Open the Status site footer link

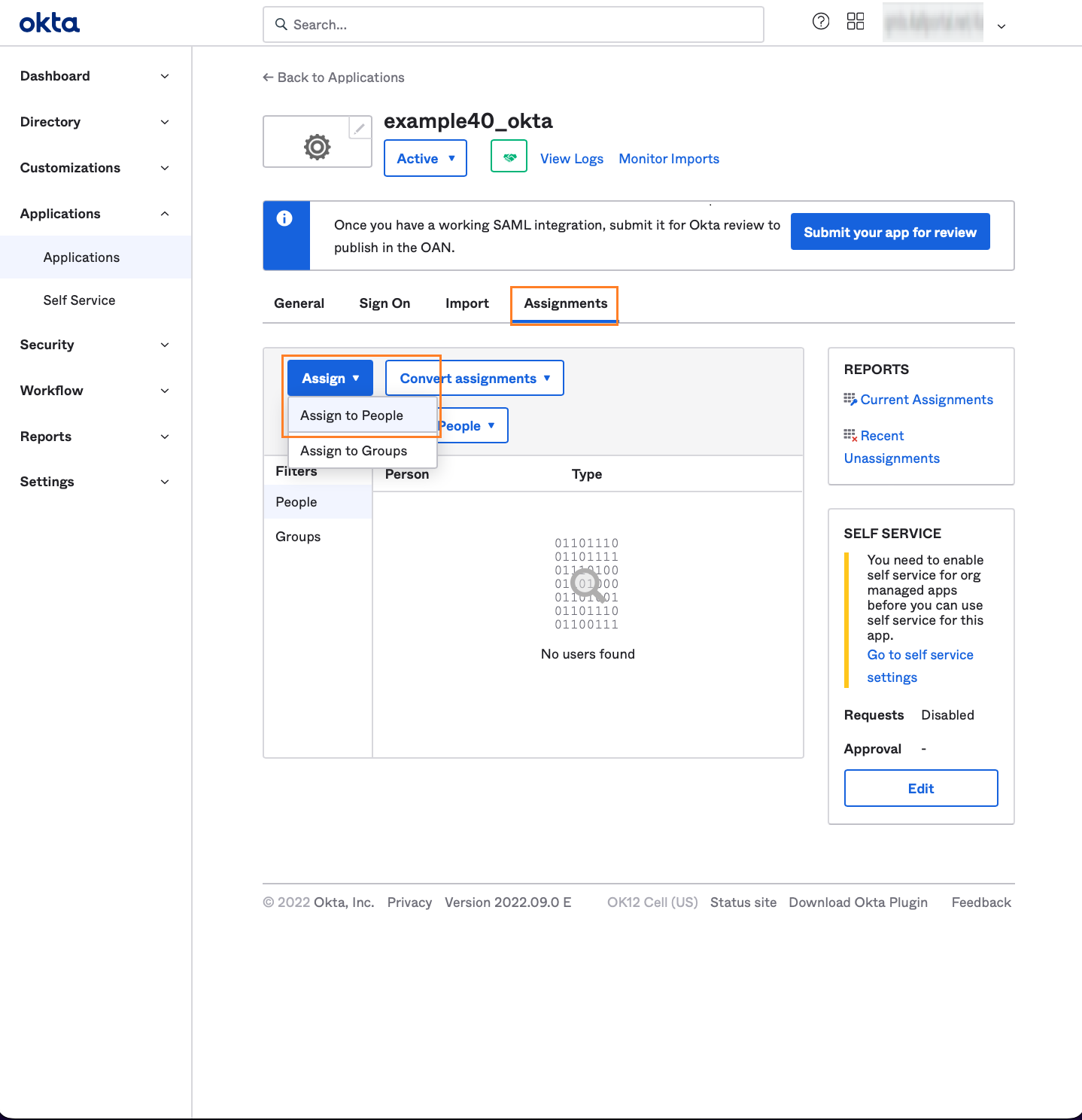743,902
